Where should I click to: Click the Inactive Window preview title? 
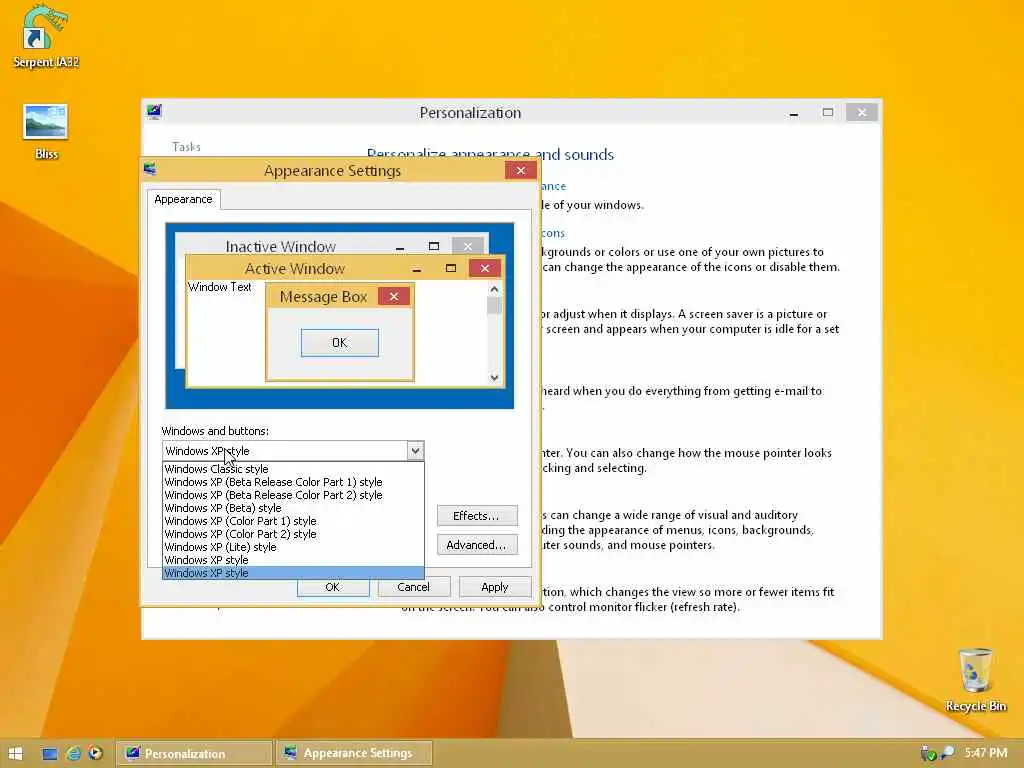point(281,246)
